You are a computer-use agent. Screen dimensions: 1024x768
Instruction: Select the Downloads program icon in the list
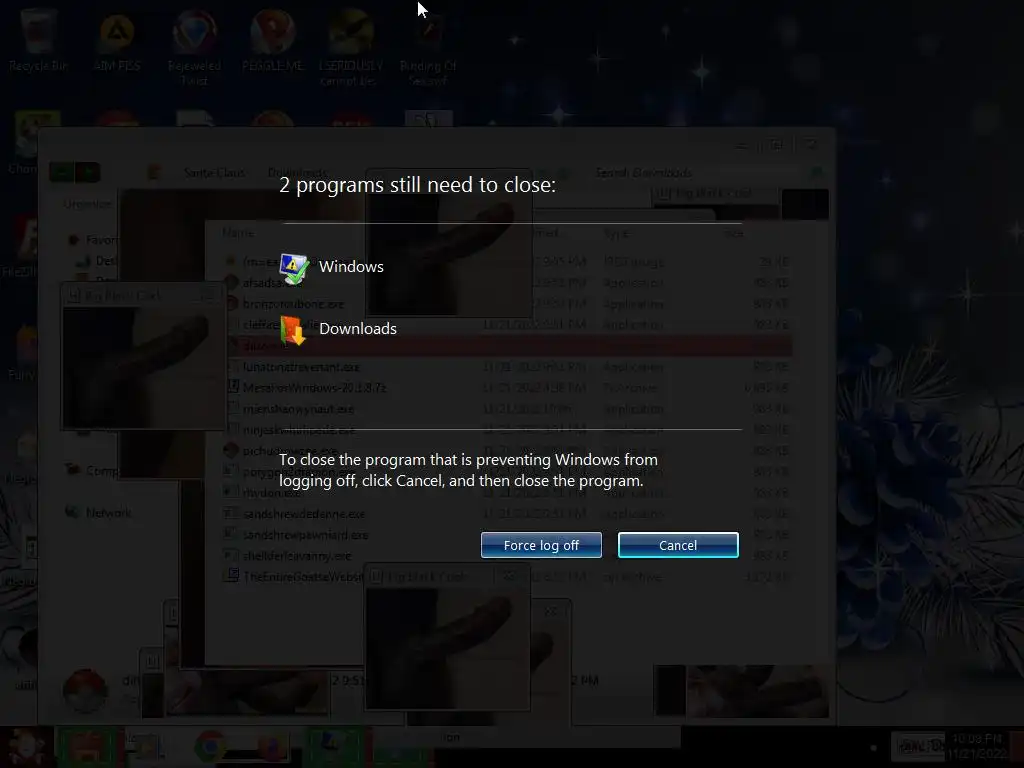point(293,330)
